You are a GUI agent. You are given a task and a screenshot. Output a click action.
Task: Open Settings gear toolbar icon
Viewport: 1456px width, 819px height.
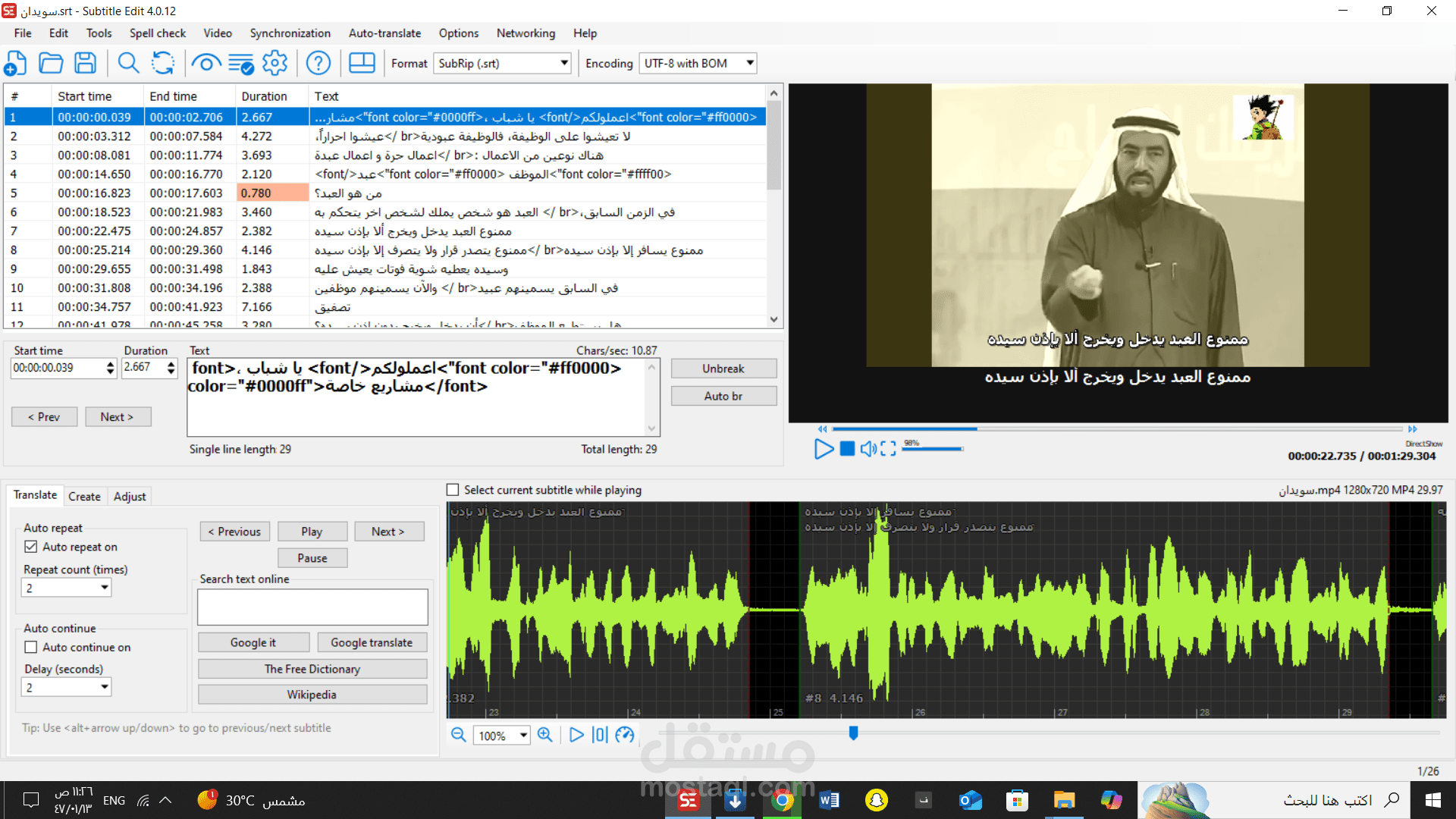coord(275,63)
